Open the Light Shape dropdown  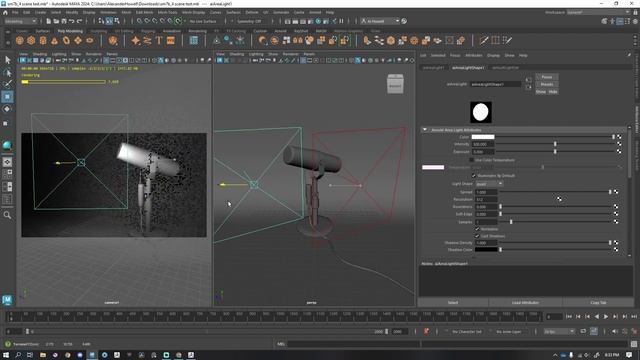[489, 184]
